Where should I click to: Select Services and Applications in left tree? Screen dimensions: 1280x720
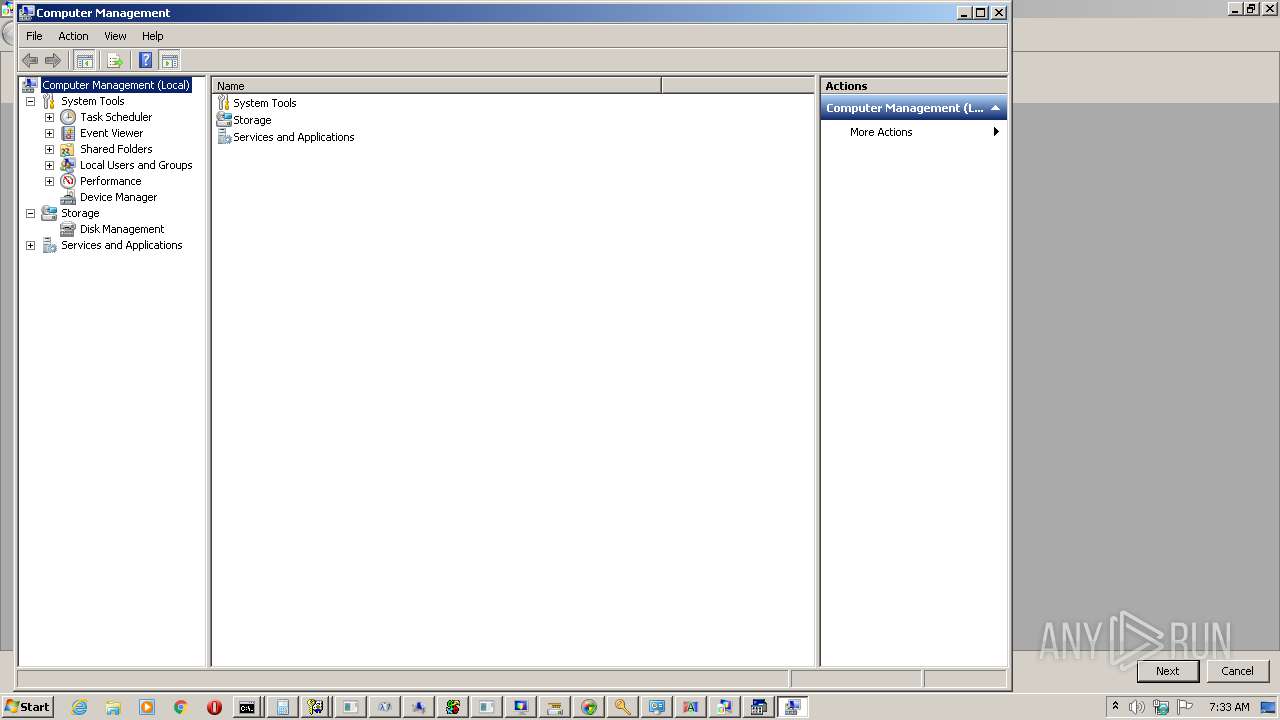(121, 245)
